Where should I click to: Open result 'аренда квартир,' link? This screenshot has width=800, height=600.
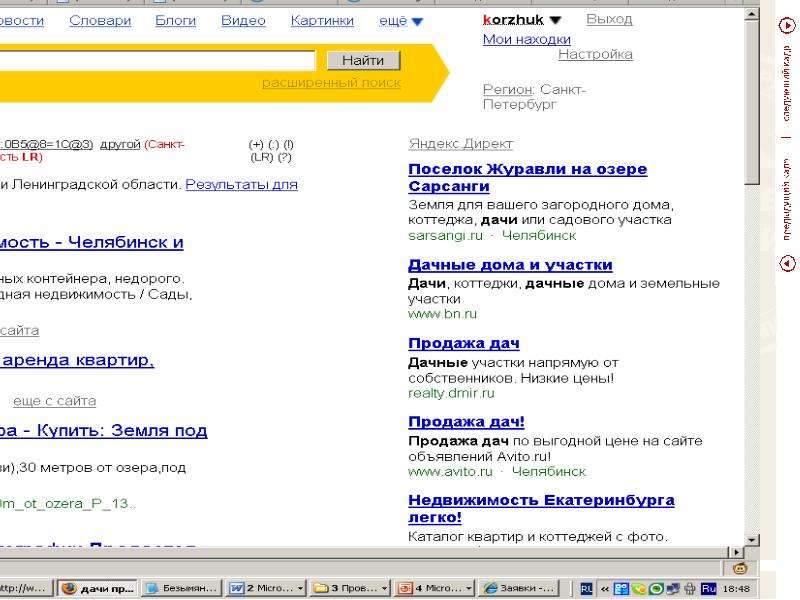pyautogui.click(x=77, y=360)
